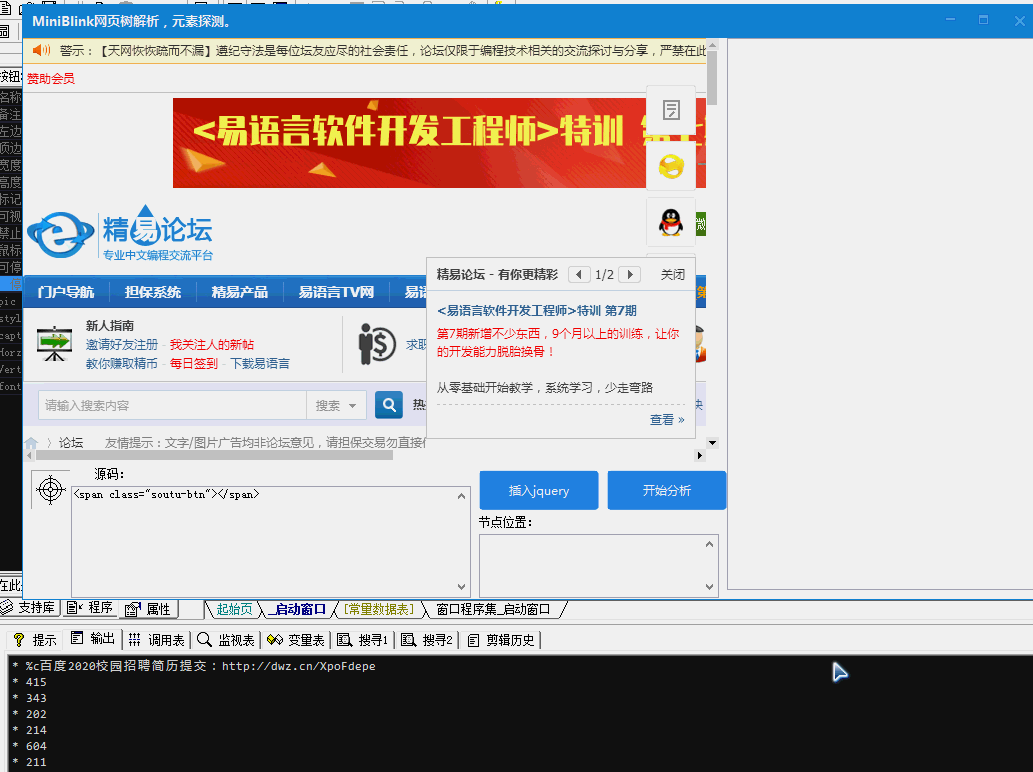Click the 精易论坛 forum logo
1033x772 pixels.
[121, 233]
